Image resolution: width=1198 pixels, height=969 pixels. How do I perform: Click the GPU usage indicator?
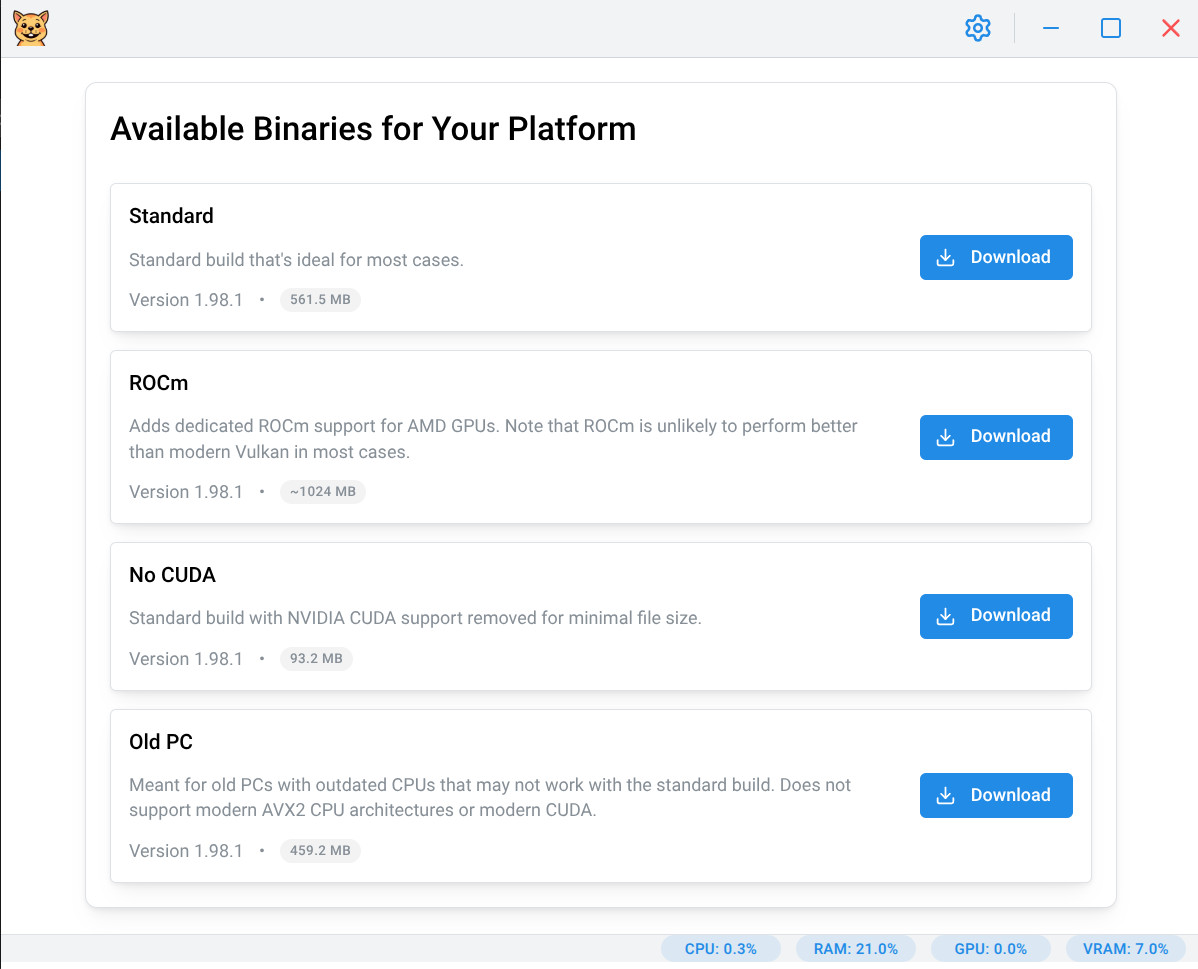pos(990,949)
